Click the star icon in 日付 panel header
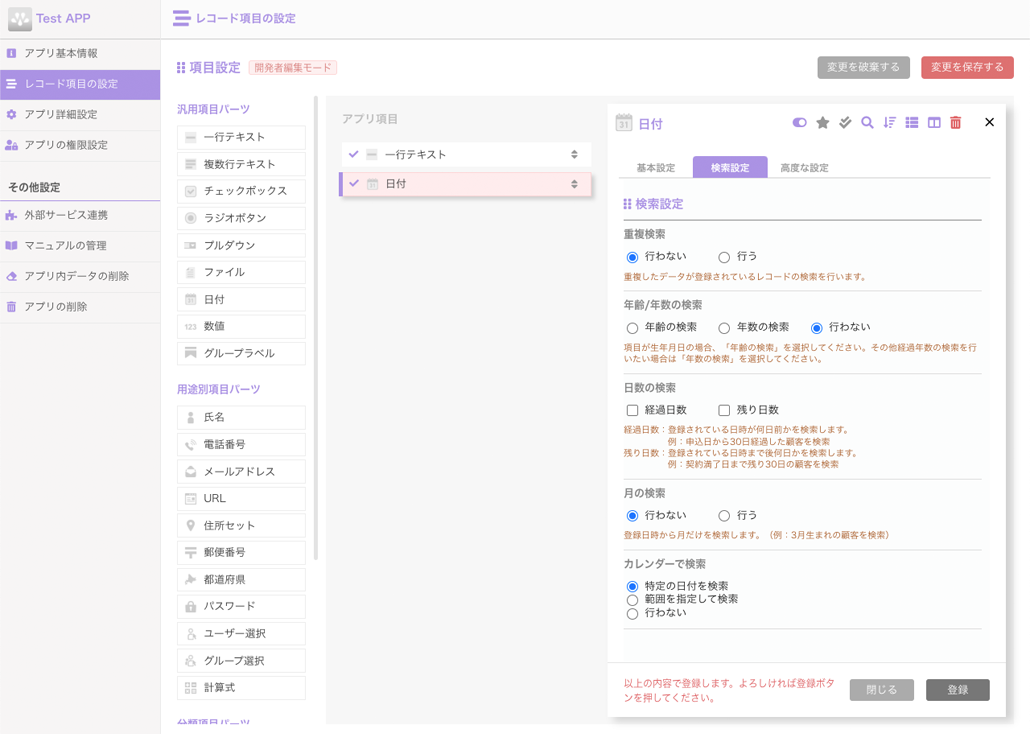1030x734 pixels. tap(822, 123)
